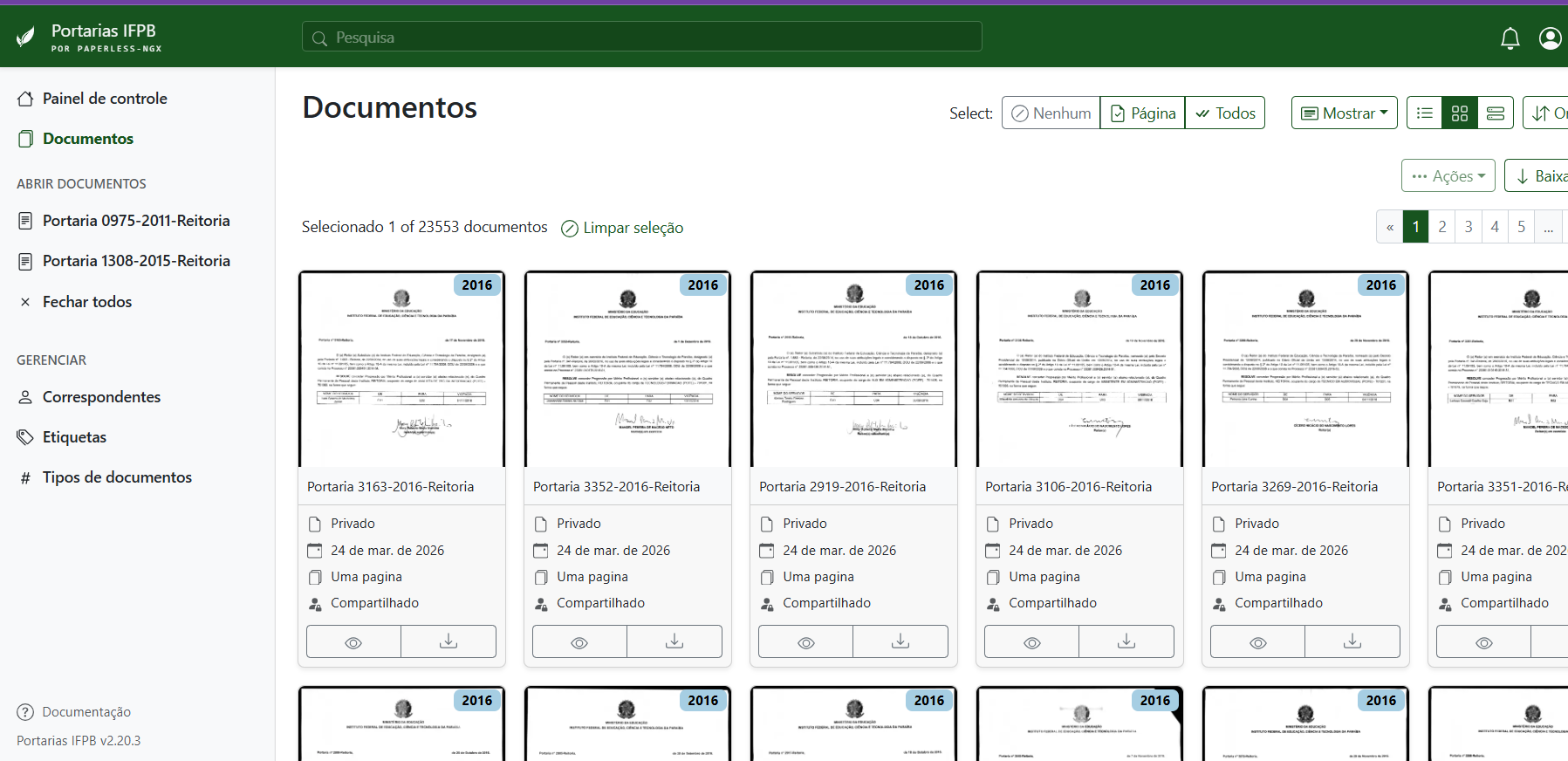Preview Portaria 3269-2016-Reitoria with eye icon
This screenshot has height=761, width=1568.
pos(1257,642)
